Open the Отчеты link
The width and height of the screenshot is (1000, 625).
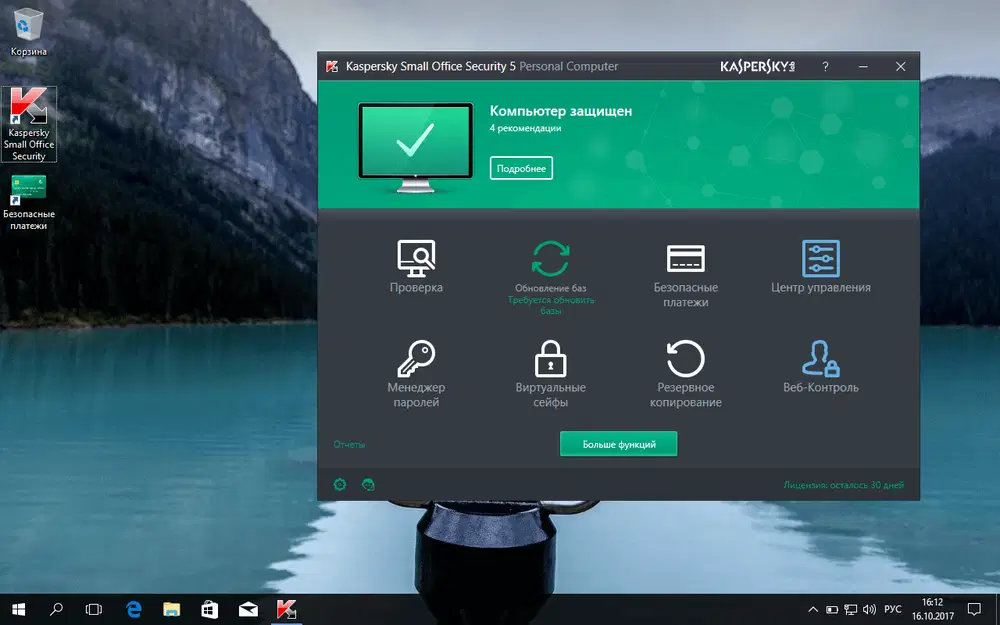point(350,443)
